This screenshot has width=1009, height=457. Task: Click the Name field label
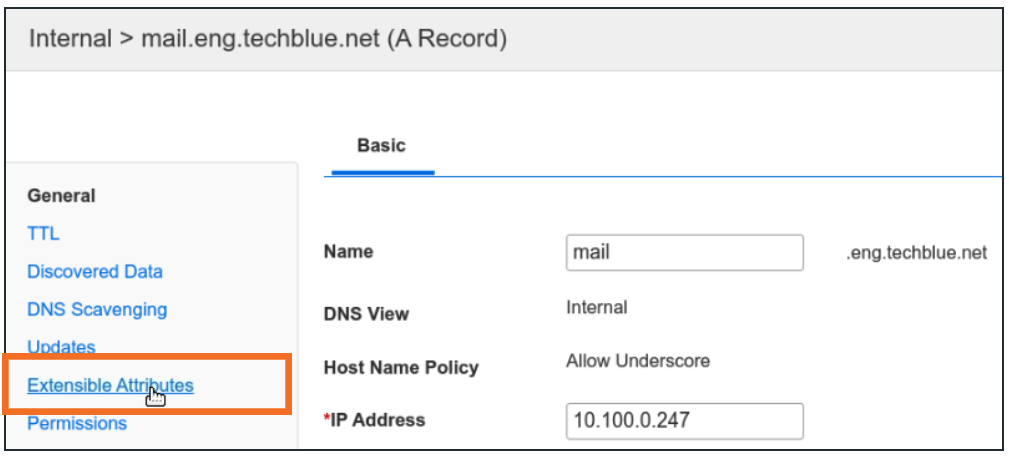(346, 253)
